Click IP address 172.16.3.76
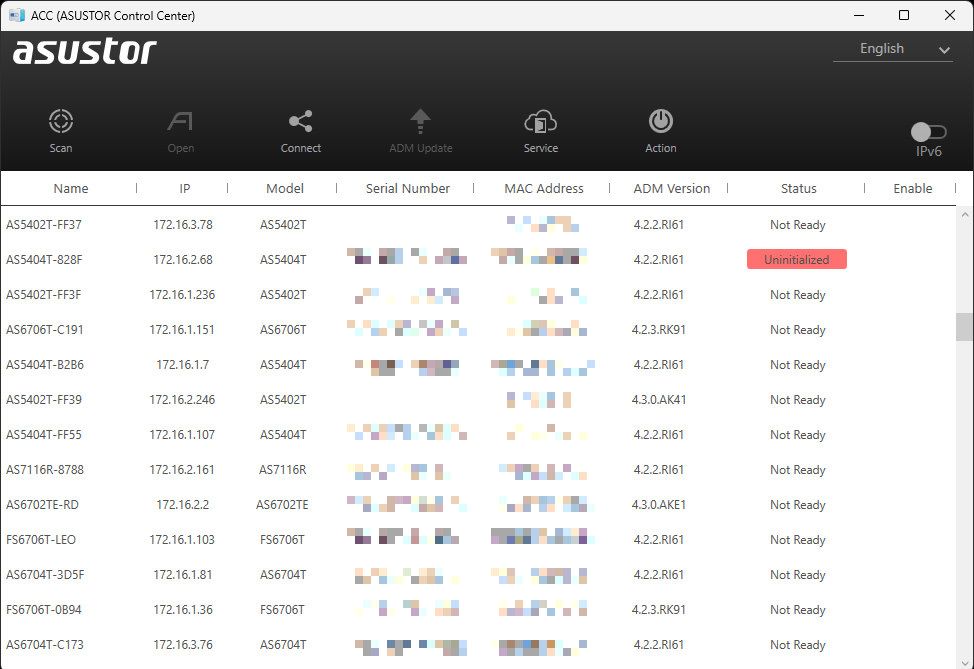The image size is (974, 669). 183,645
